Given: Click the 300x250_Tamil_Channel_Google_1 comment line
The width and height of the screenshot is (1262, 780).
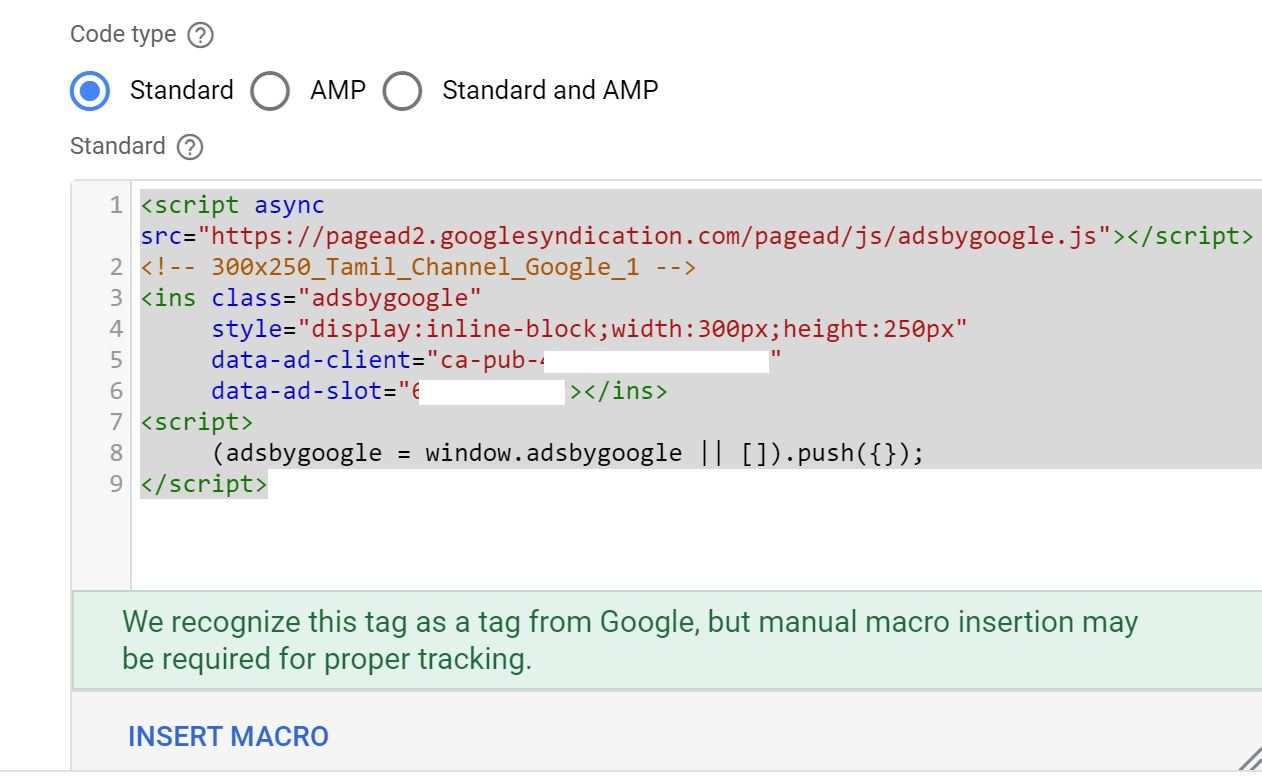Looking at the screenshot, I should (418, 267).
